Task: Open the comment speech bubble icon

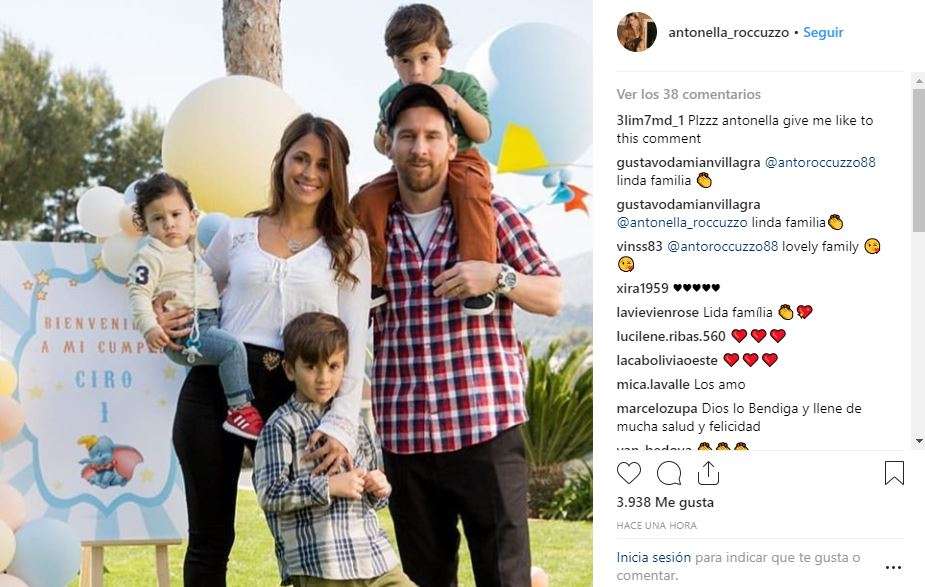Action: (669, 473)
